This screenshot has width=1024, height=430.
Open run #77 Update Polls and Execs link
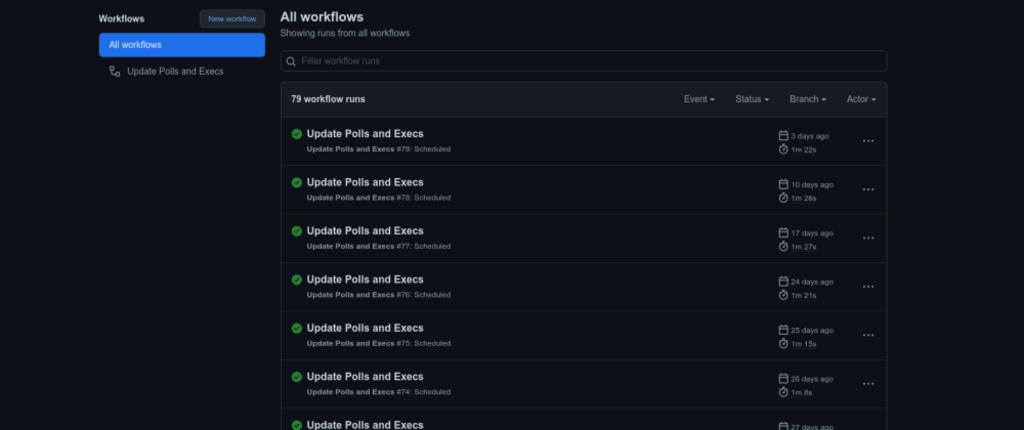[365, 231]
